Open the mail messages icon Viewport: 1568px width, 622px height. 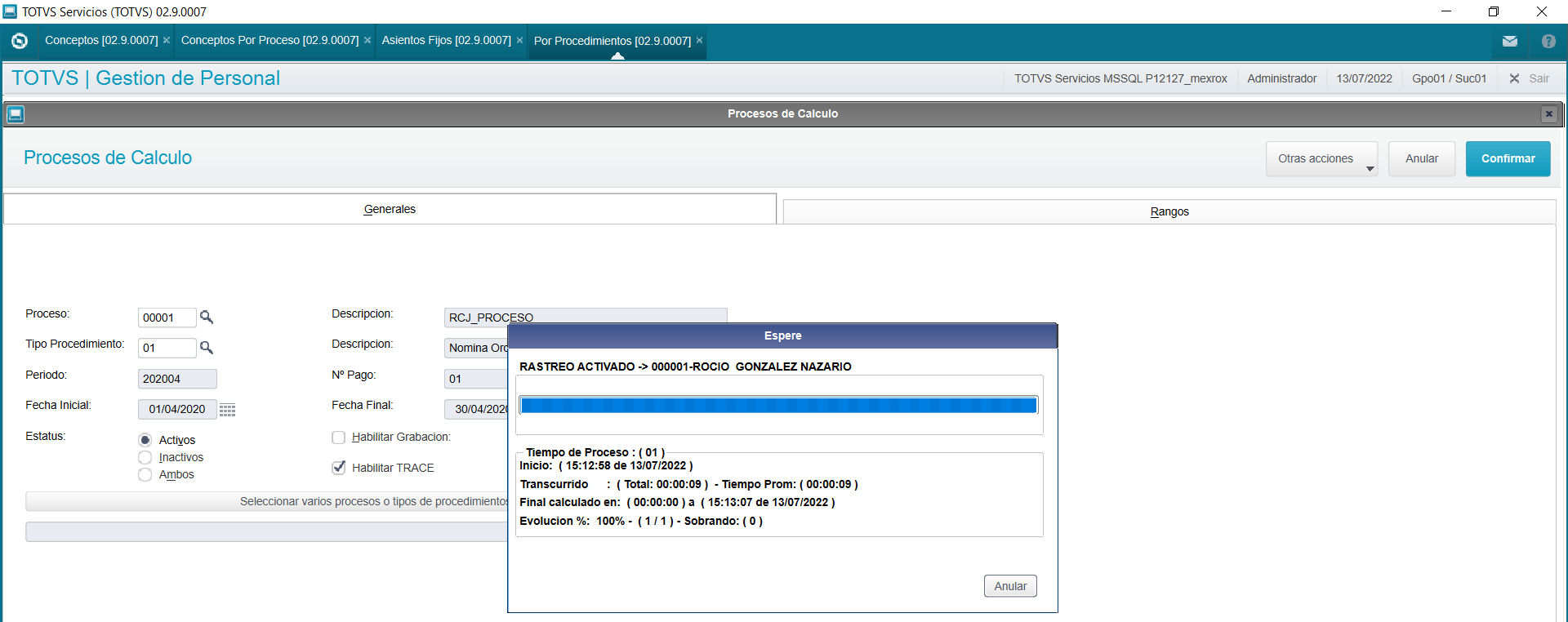tap(1510, 41)
